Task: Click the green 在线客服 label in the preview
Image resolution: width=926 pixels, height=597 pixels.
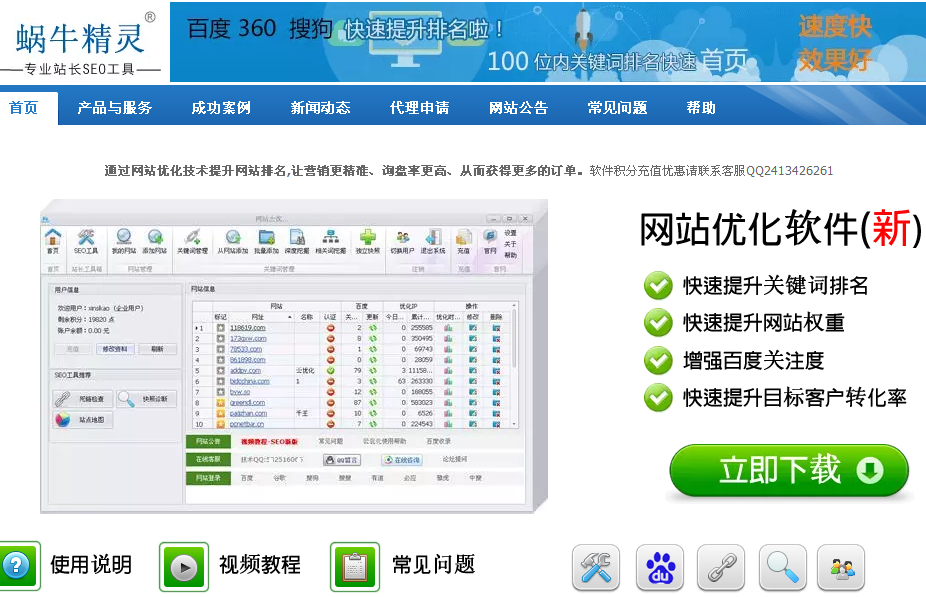Action: click(208, 459)
